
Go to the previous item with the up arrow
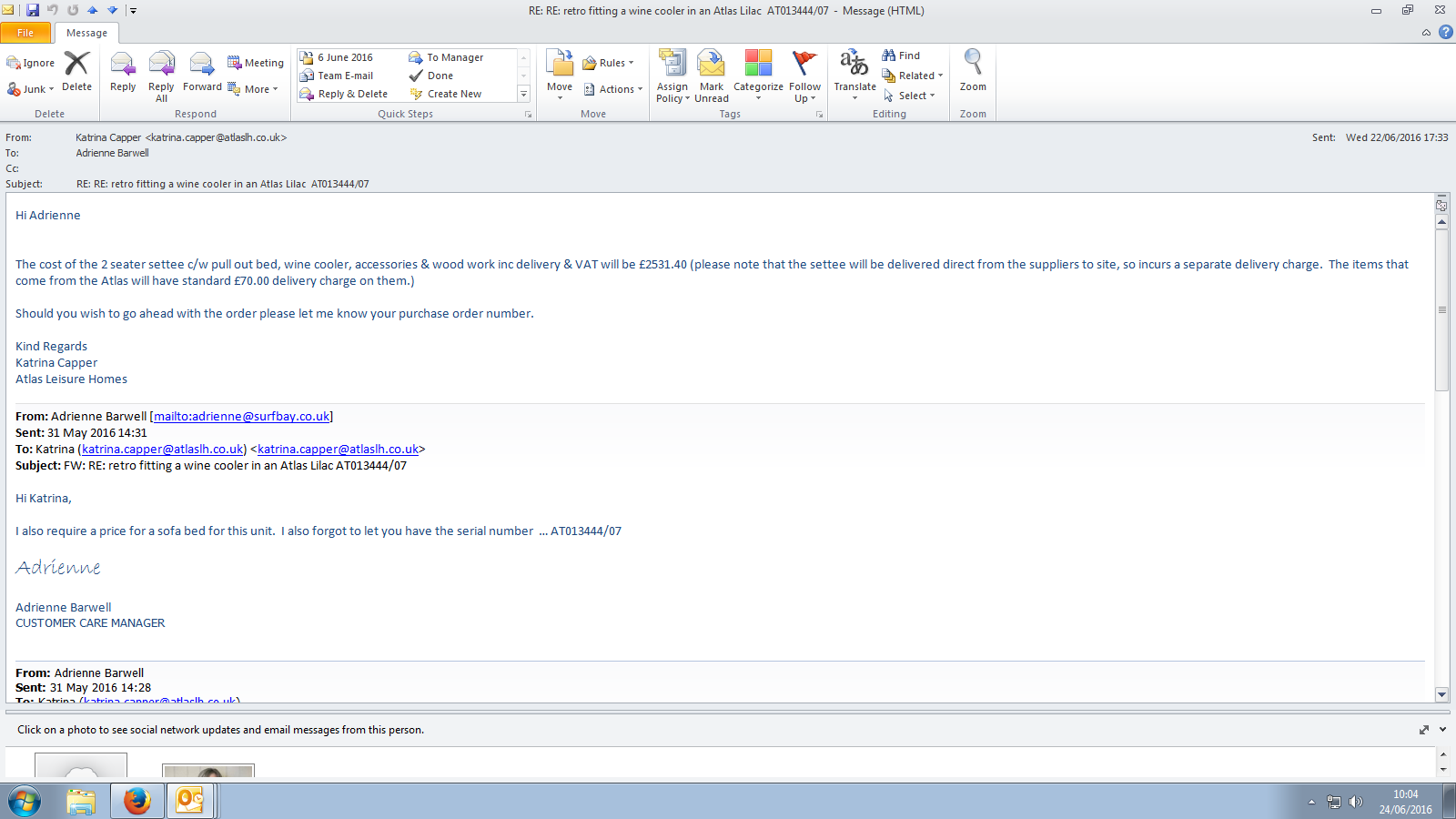click(92, 10)
